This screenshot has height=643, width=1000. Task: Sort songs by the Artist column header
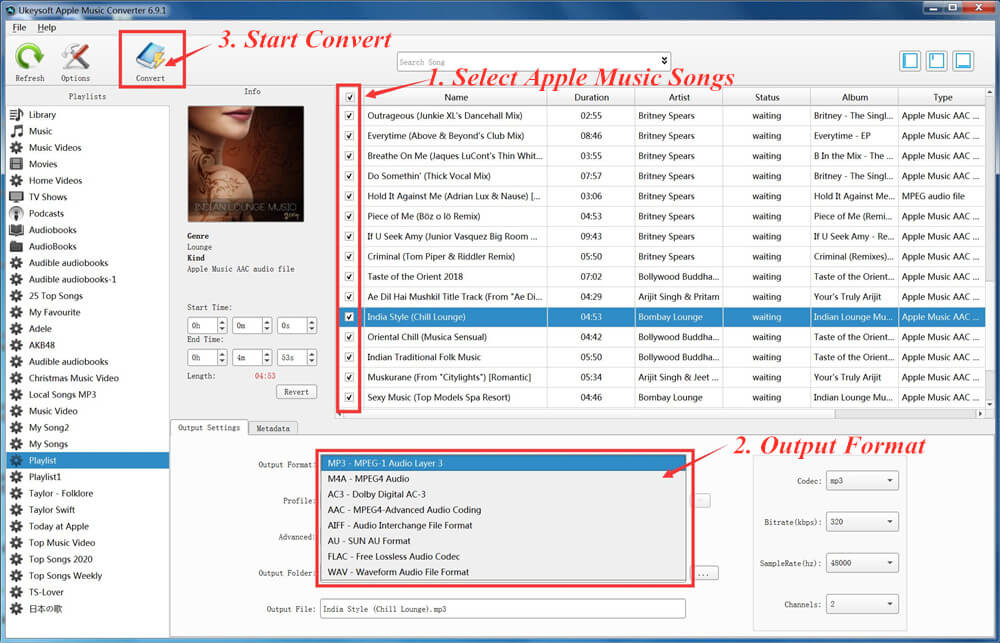tap(679, 98)
